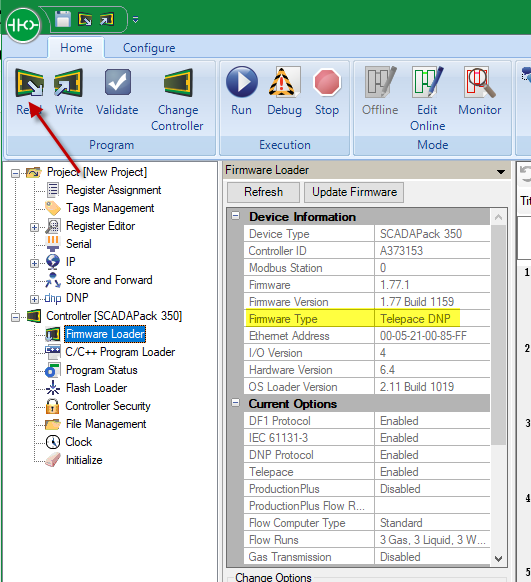Viewport: 531px width, 582px height.
Task: Click the Debug warning icon
Action: 284,82
